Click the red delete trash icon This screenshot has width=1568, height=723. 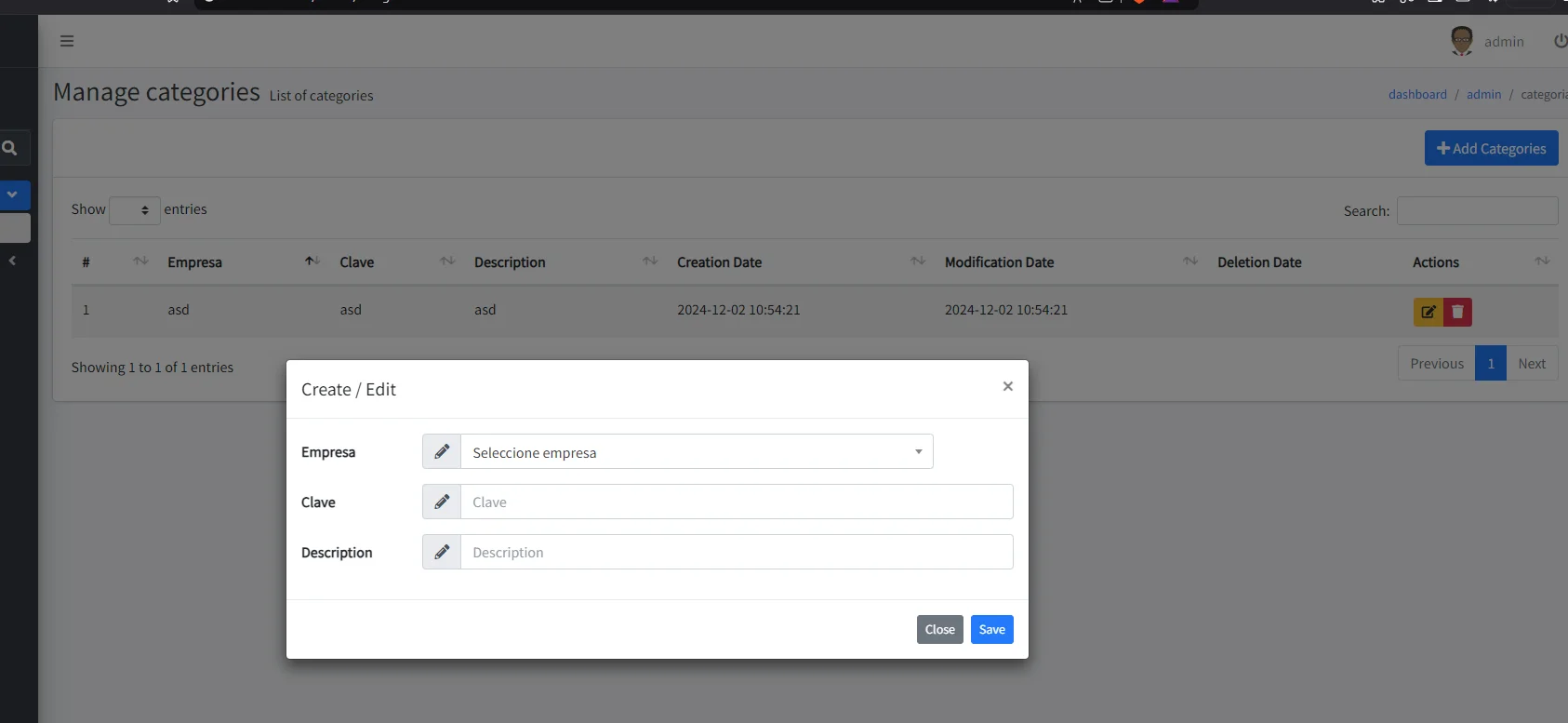click(1457, 312)
